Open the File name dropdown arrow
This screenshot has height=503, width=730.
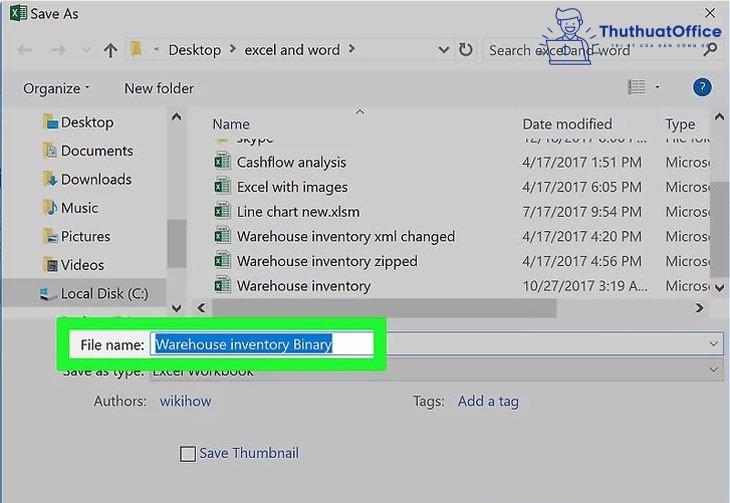pos(714,344)
